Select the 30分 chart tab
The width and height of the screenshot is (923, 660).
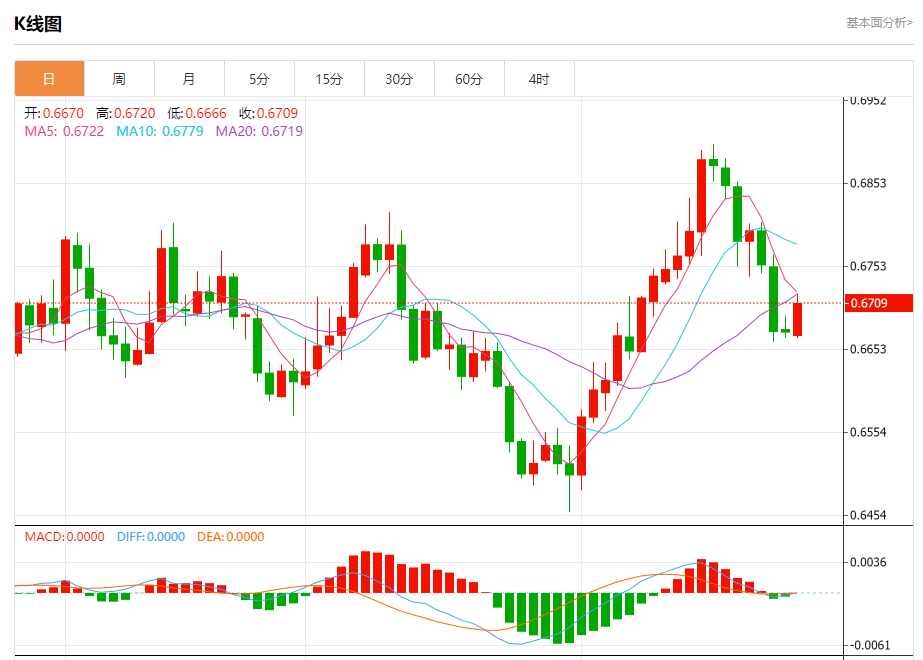[x=399, y=79]
